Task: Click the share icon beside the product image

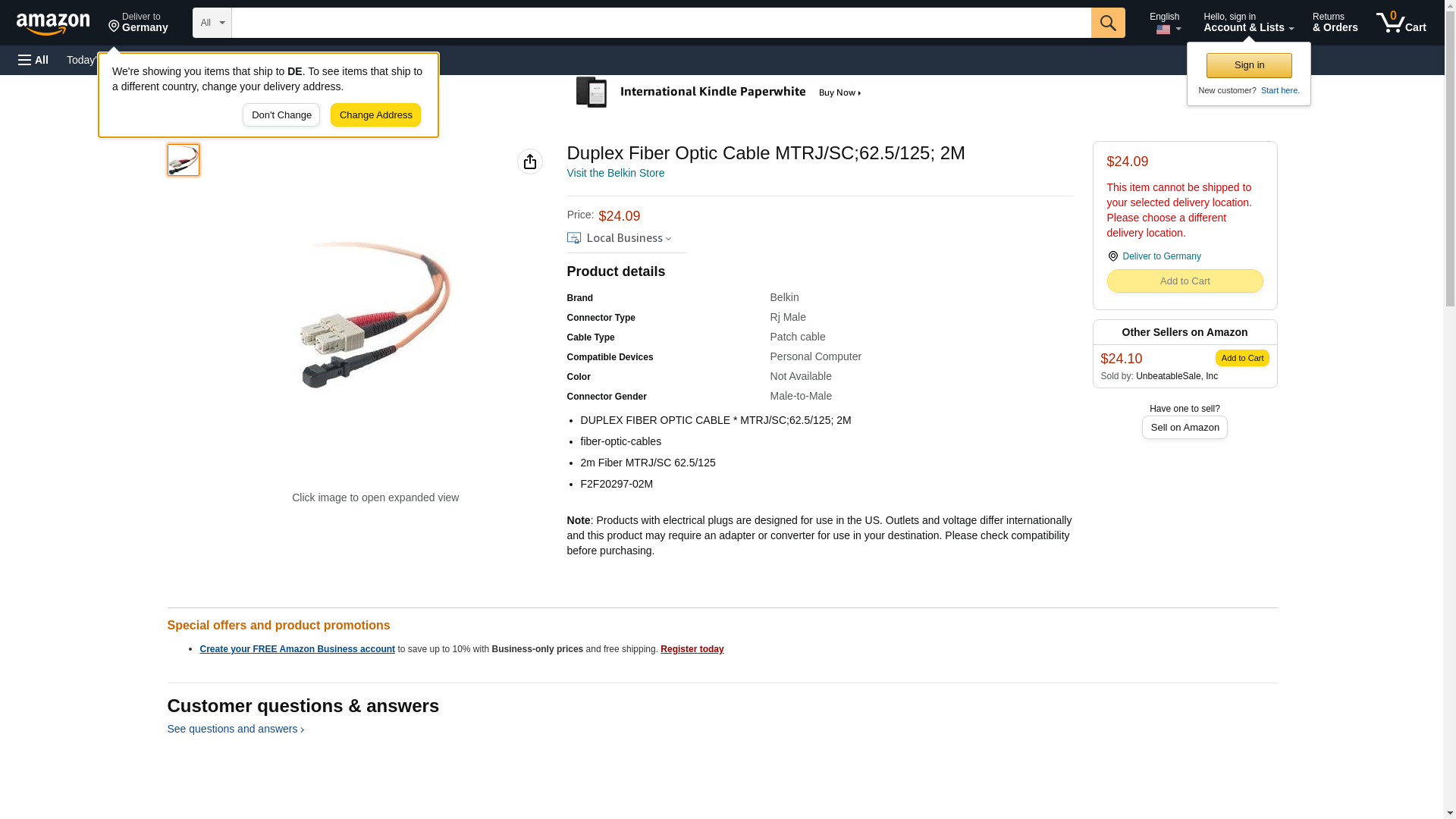Action: click(530, 162)
